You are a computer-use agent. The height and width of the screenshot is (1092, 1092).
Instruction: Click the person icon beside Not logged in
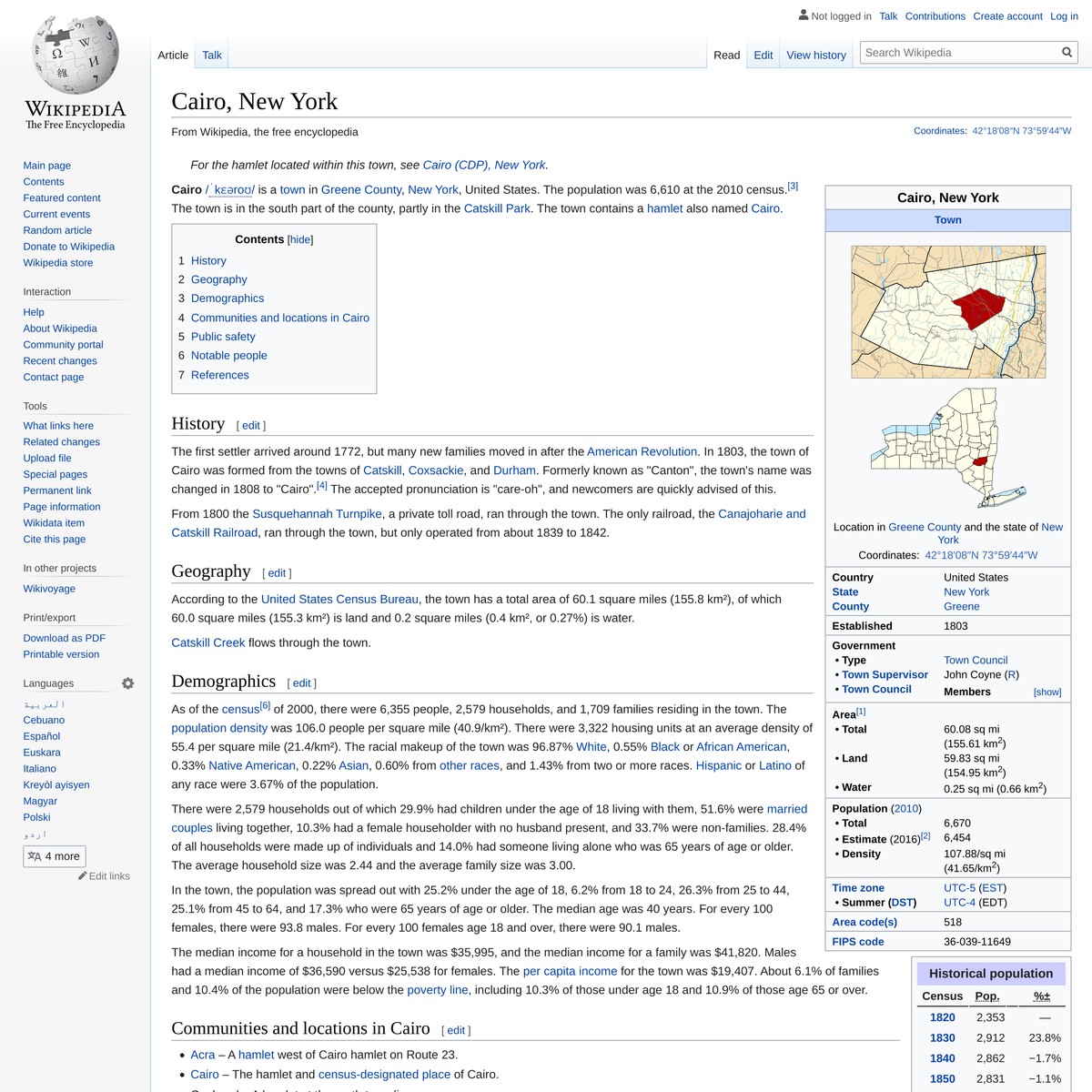pos(803,15)
